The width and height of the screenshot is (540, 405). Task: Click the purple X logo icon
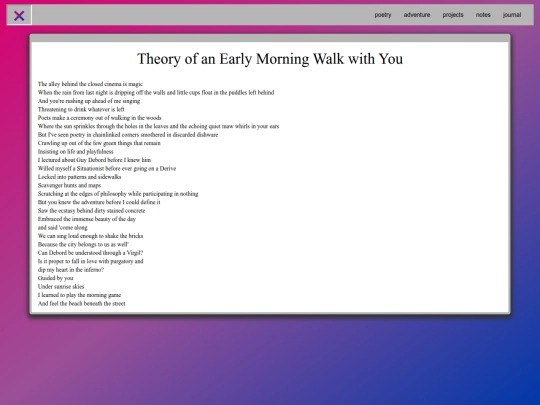(x=19, y=15)
